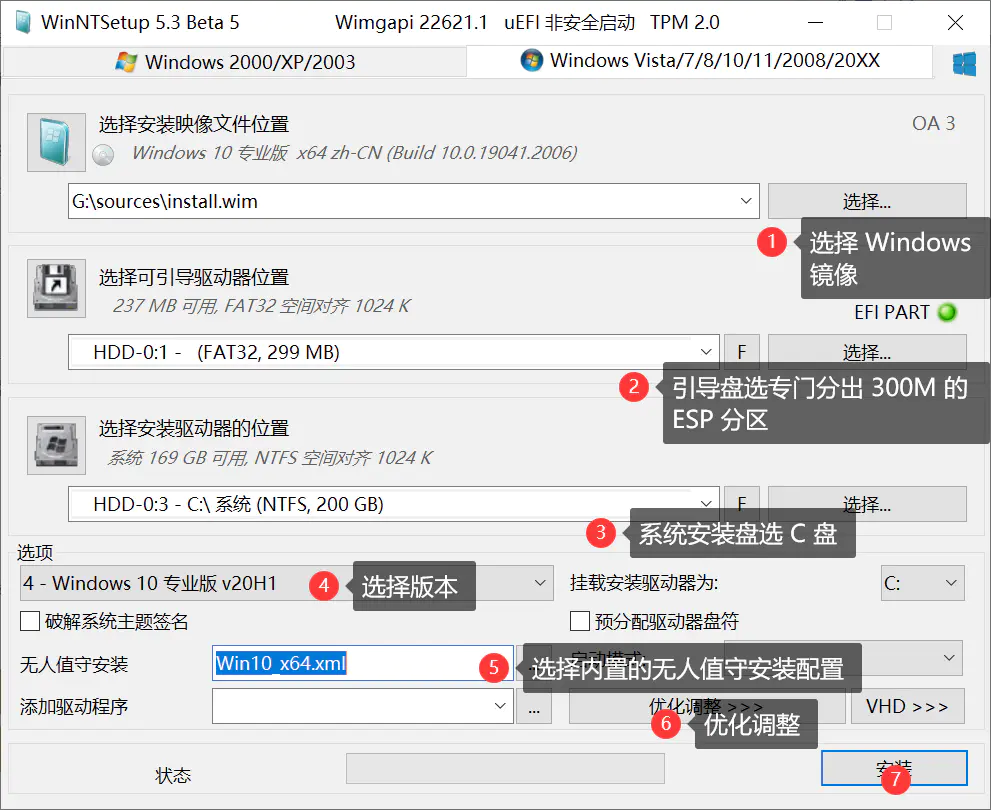Click the Win10_x64.xml unattend input field
Image resolution: width=991 pixels, height=810 pixels.
[x=362, y=663]
